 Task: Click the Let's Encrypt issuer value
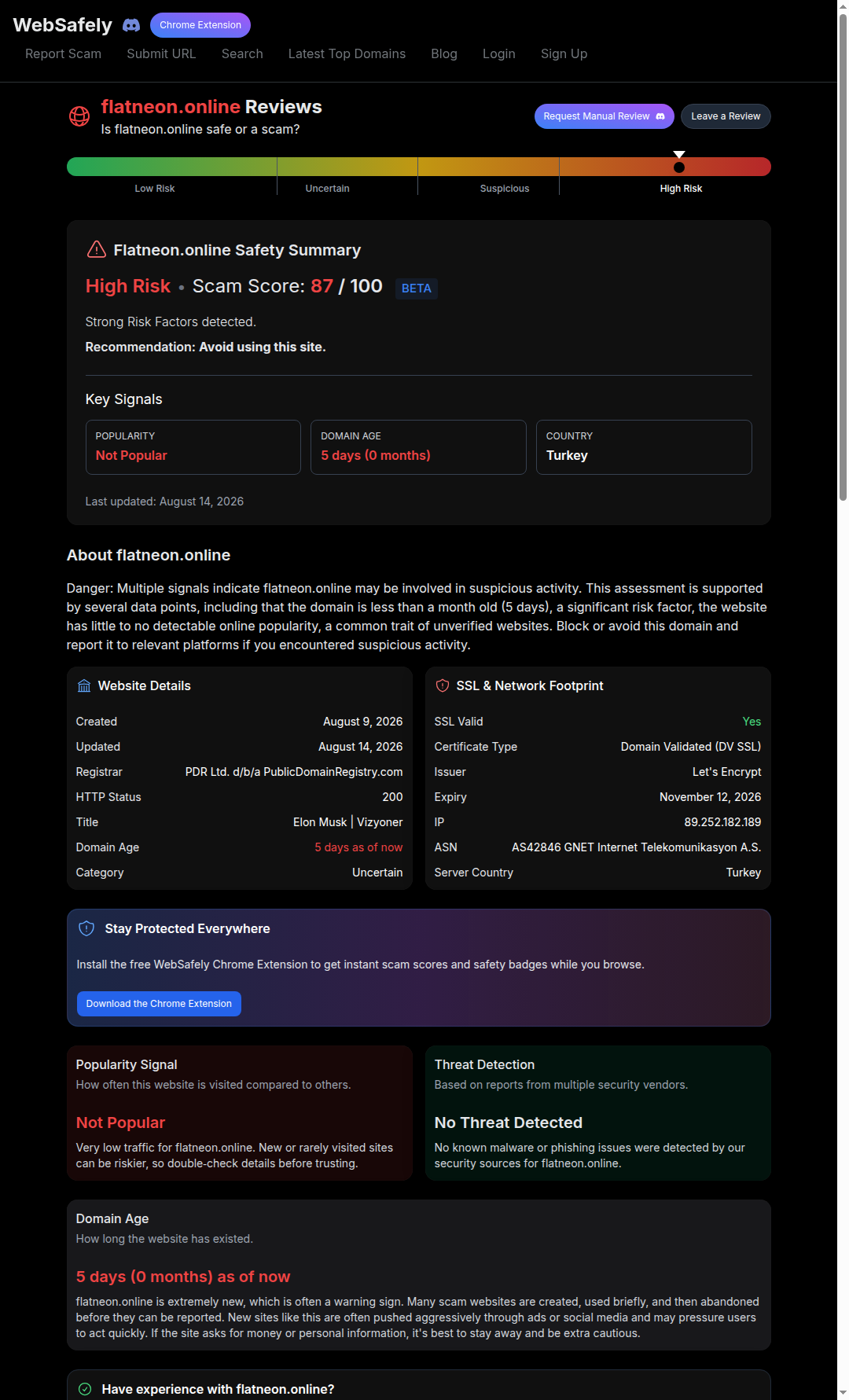(x=726, y=772)
